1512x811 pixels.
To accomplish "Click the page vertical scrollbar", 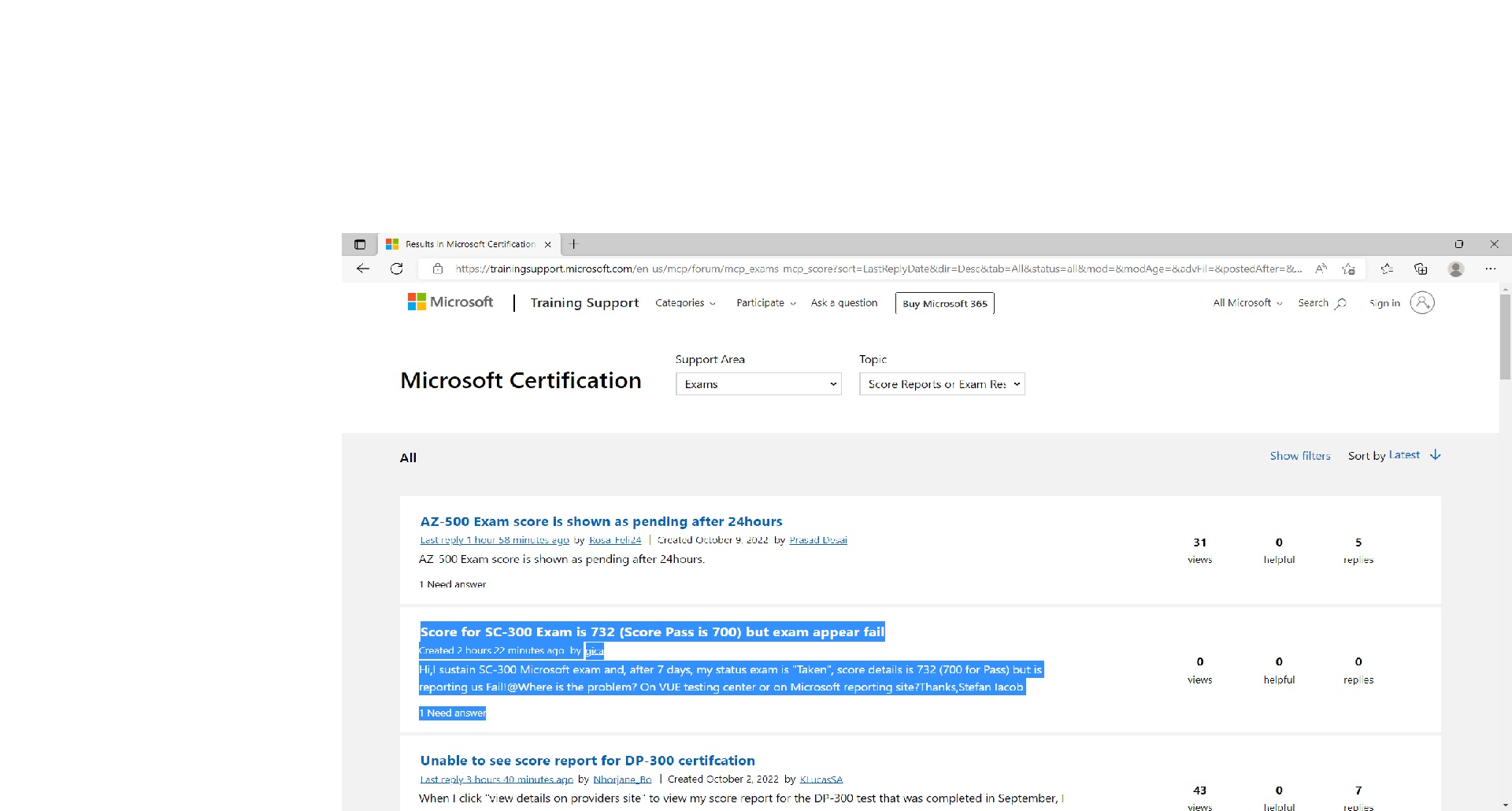I will pos(1505,337).
